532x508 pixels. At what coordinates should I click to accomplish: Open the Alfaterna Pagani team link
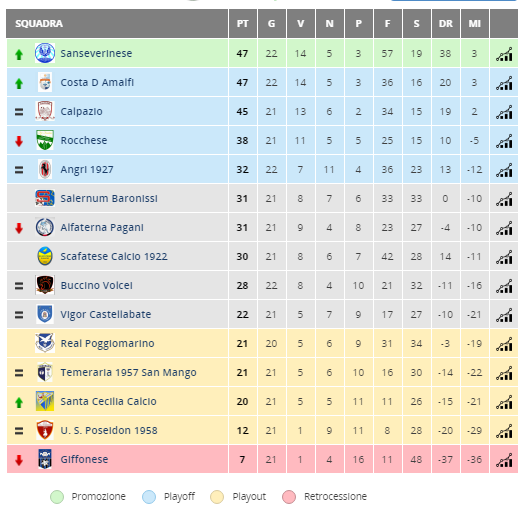click(x=102, y=228)
